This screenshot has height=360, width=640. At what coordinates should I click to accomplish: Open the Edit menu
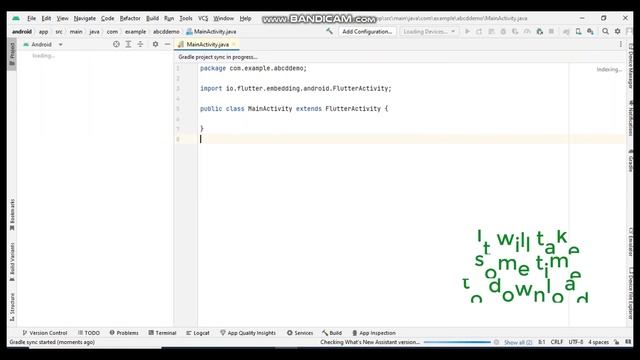46,18
